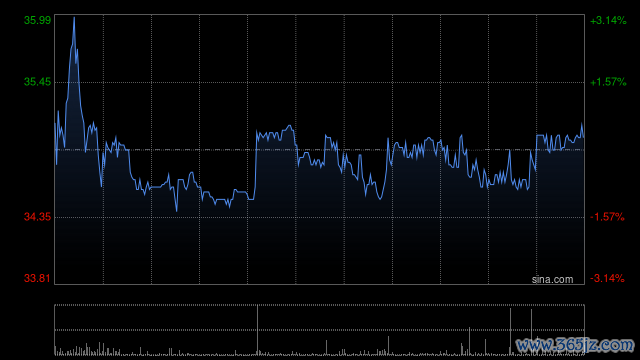
Task: Click the sina.com source text
Action: tap(552, 280)
